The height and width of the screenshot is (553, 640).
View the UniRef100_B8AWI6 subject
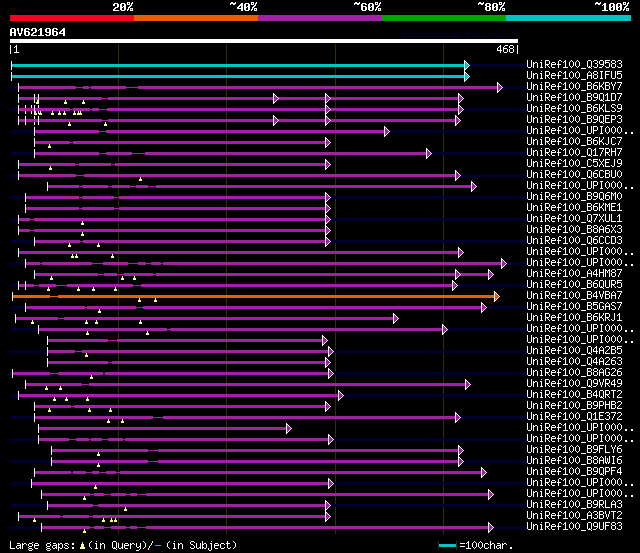coord(574,460)
